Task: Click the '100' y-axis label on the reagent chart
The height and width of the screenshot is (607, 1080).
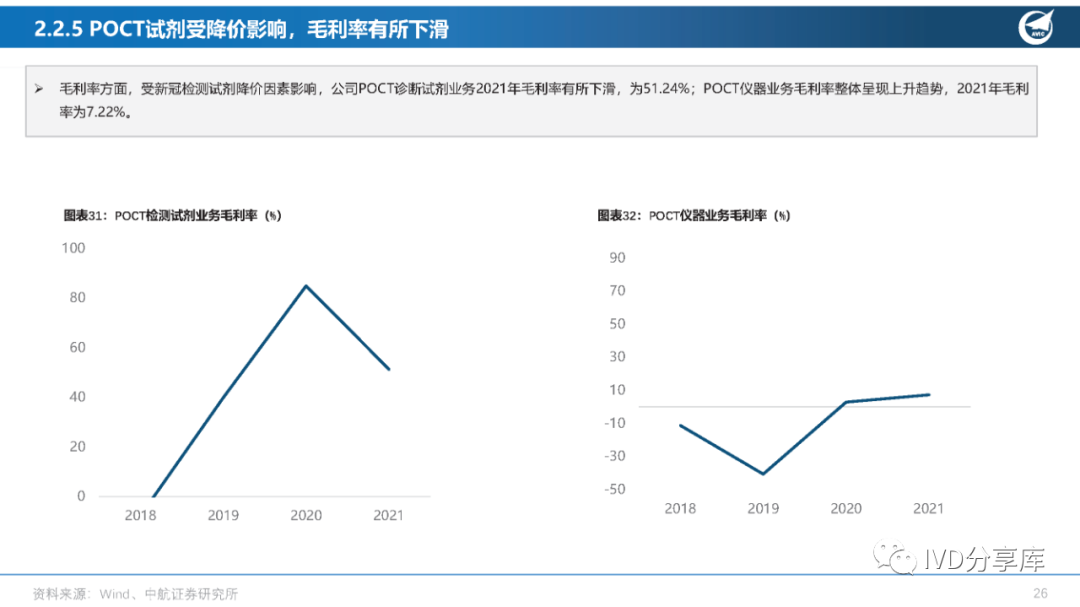Action: (73, 248)
